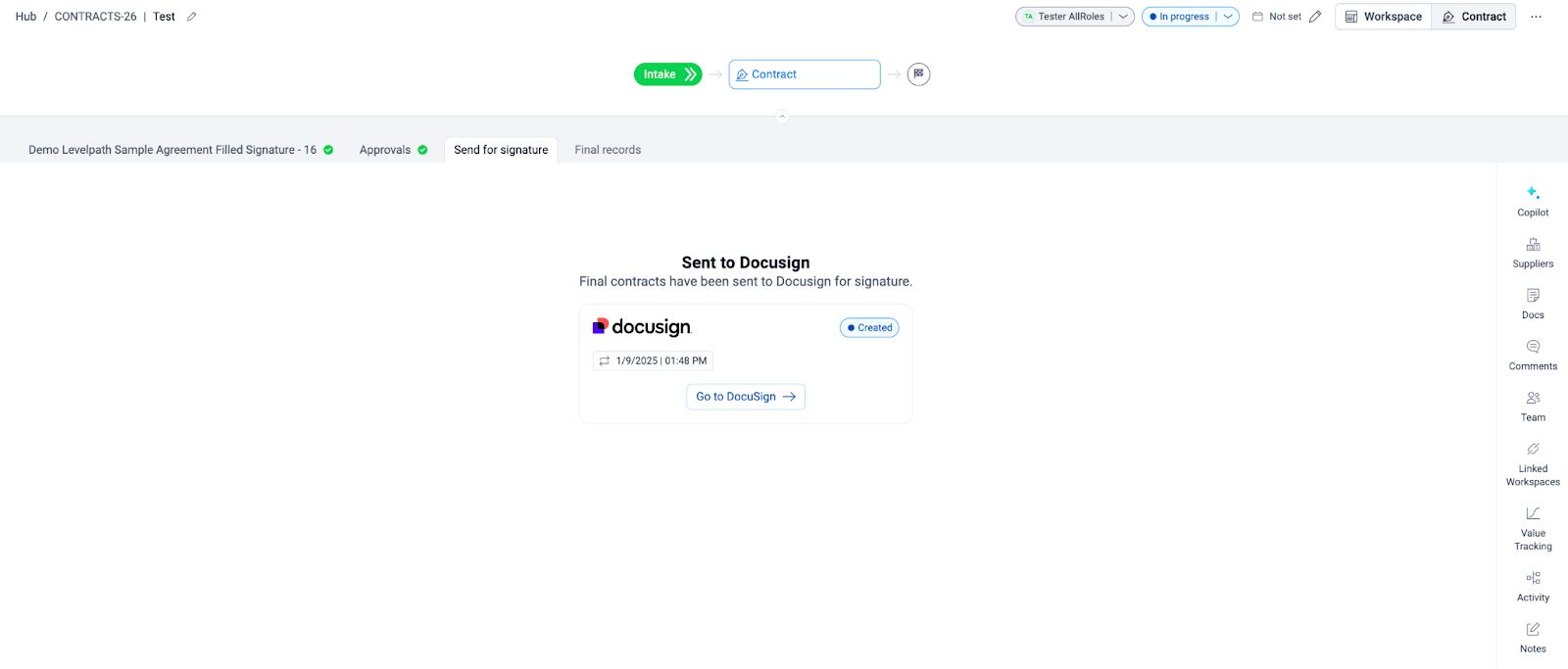The image size is (1568, 669).
Task: Select the Approvals tab
Action: [393, 150]
